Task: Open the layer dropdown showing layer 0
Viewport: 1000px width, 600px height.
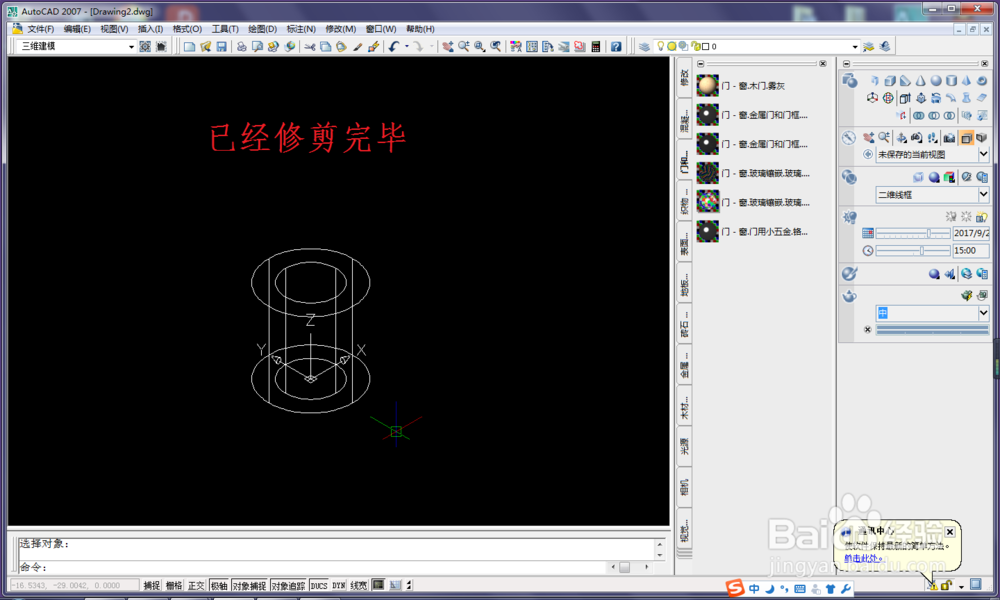Action: tap(855, 47)
